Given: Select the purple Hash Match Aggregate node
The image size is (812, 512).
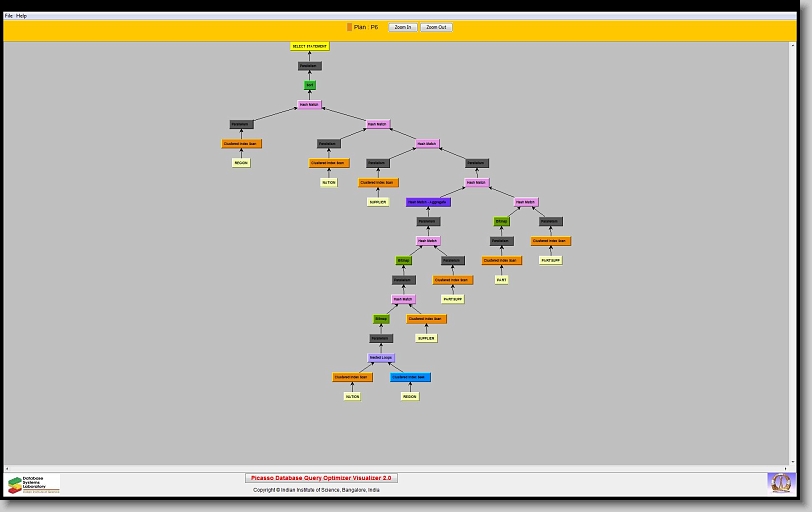Looking at the screenshot, I should (428, 202).
